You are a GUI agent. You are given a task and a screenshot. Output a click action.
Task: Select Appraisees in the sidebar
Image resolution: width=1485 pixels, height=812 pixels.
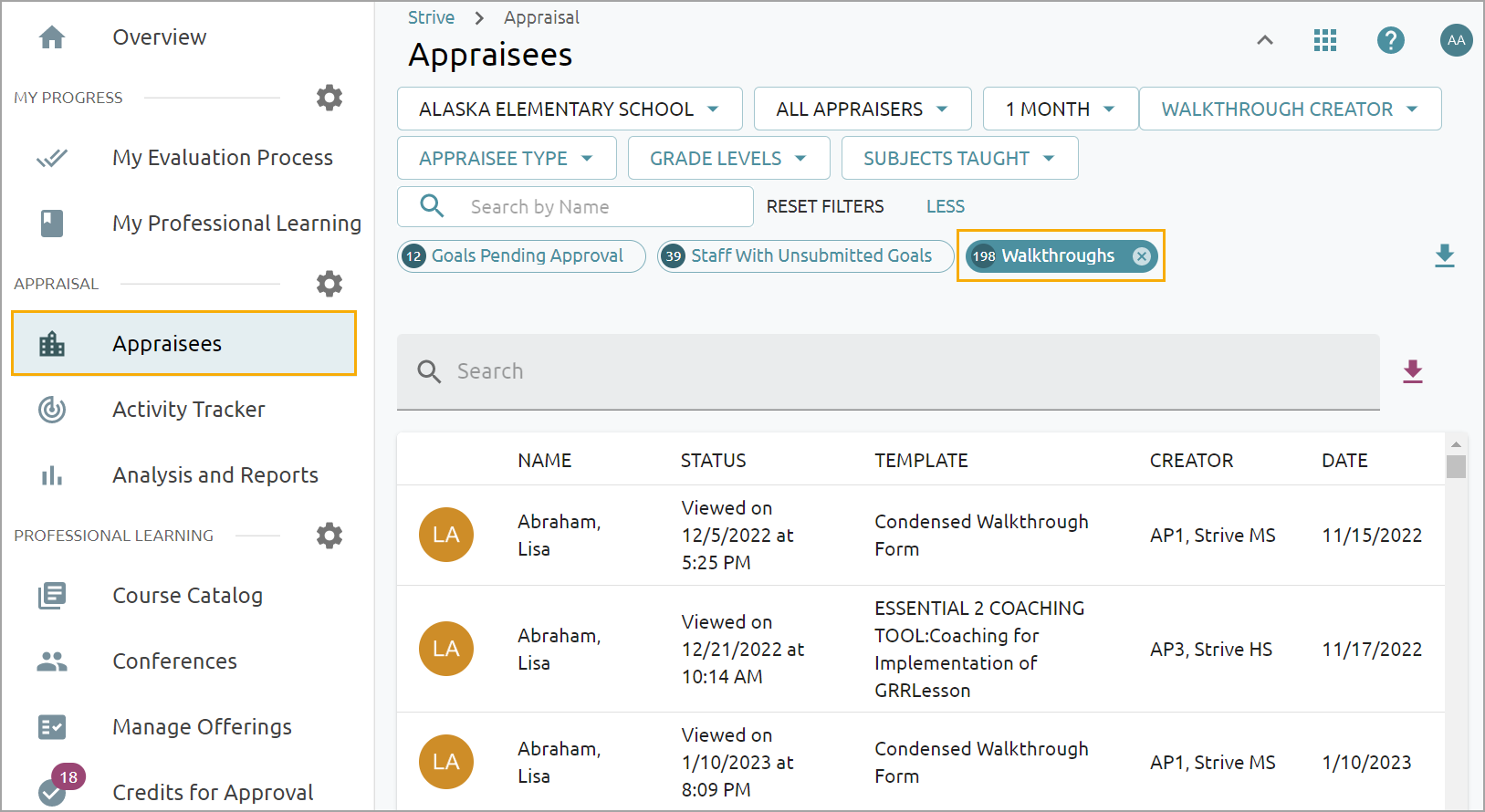point(183,343)
